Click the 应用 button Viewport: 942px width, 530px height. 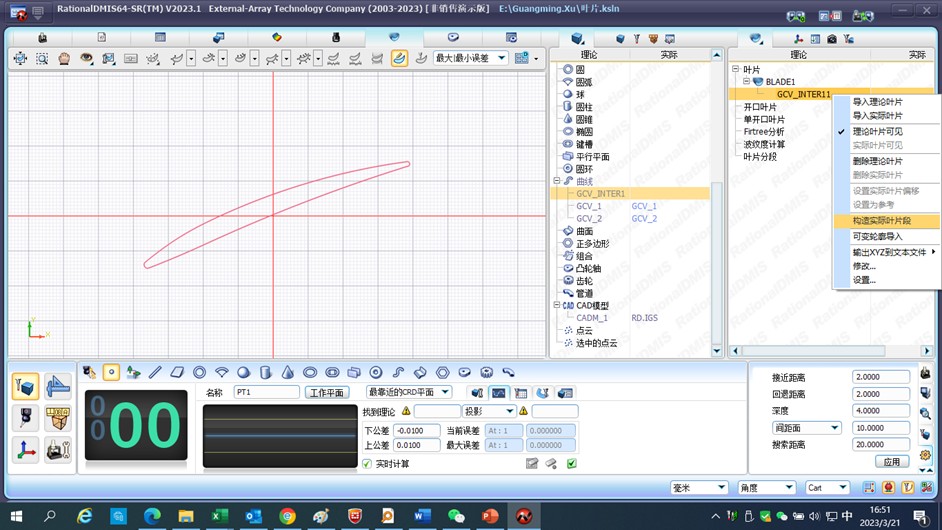tap(891, 462)
